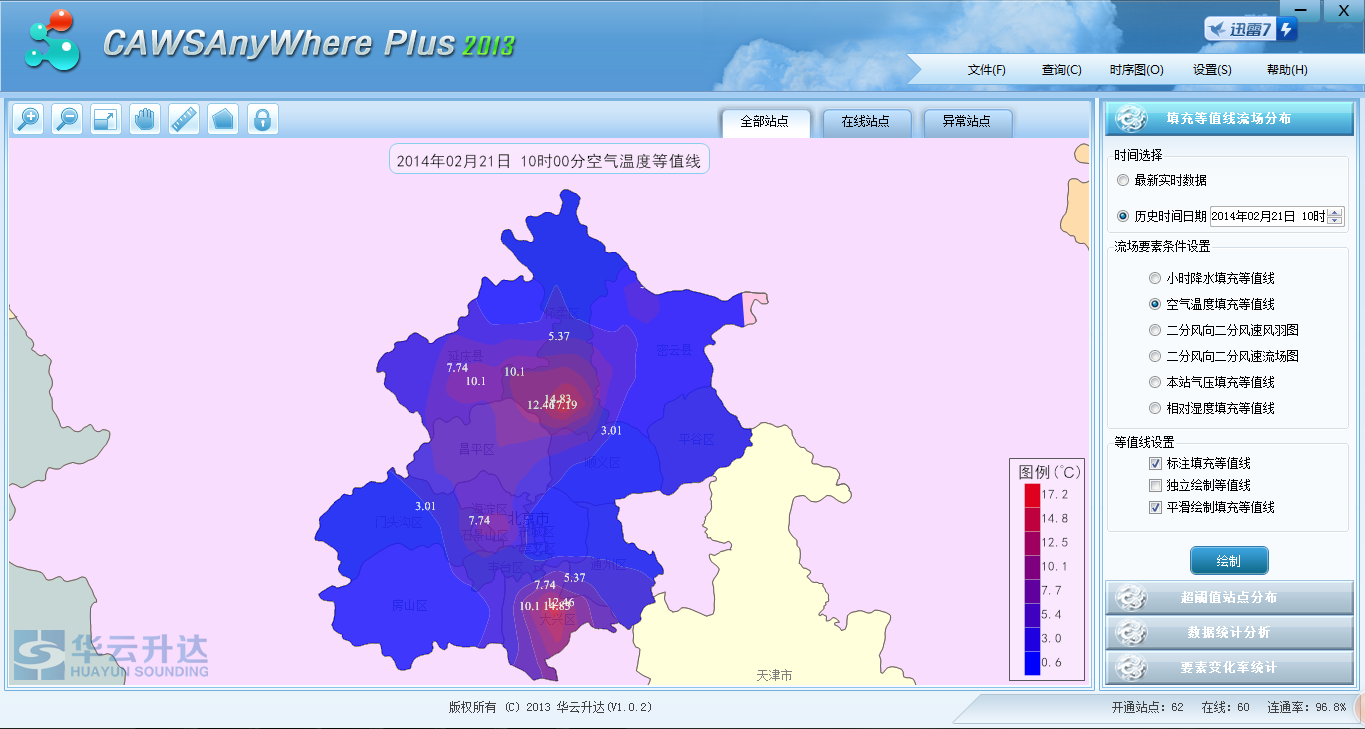Click the dragon emblem on 数据统计分析 header

coord(1131,632)
